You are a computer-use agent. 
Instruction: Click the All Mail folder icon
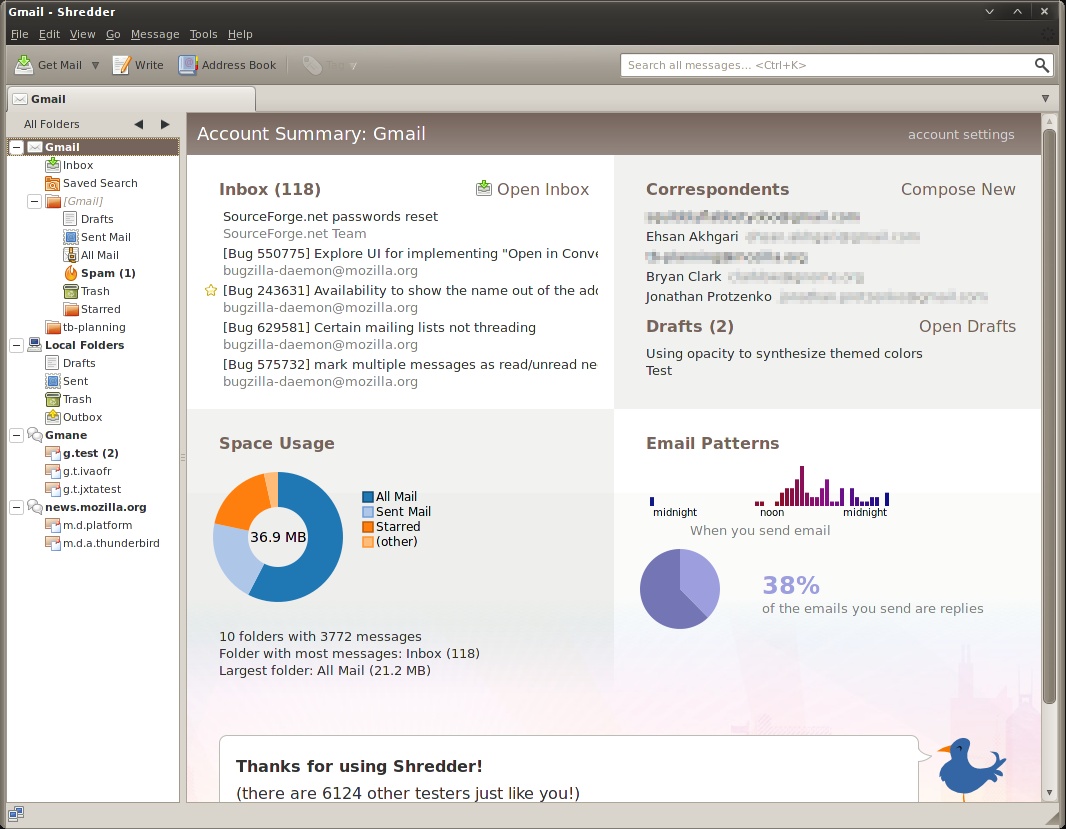(70, 255)
